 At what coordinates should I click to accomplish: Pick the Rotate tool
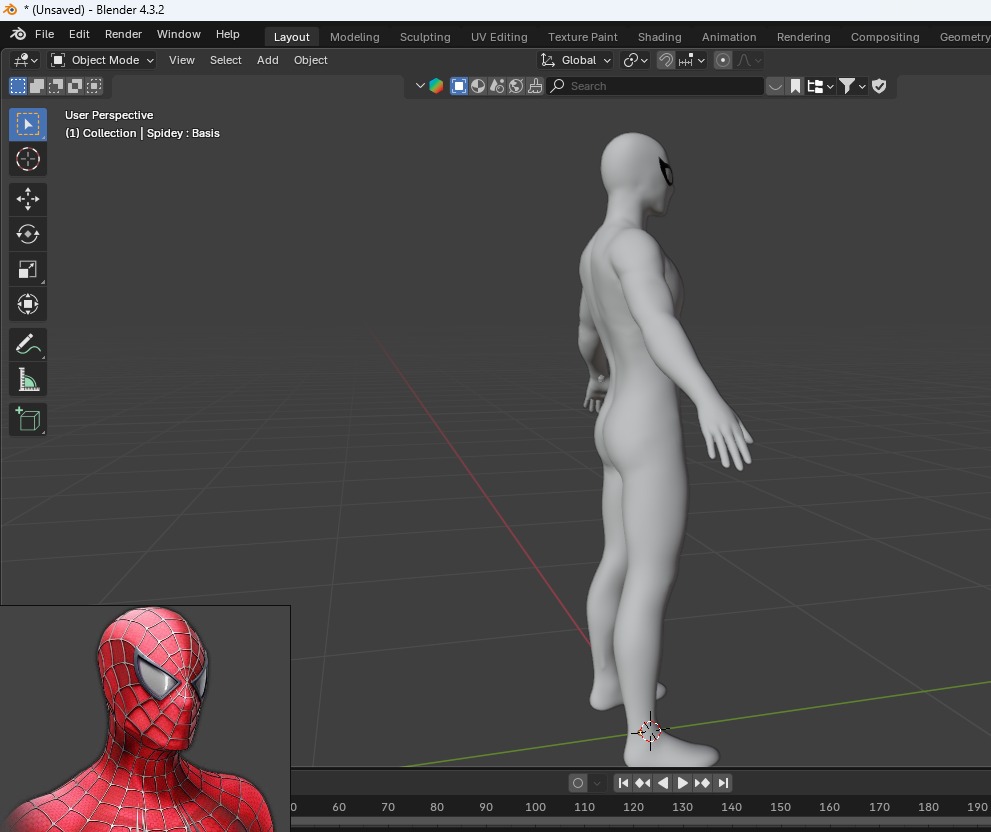click(27, 234)
